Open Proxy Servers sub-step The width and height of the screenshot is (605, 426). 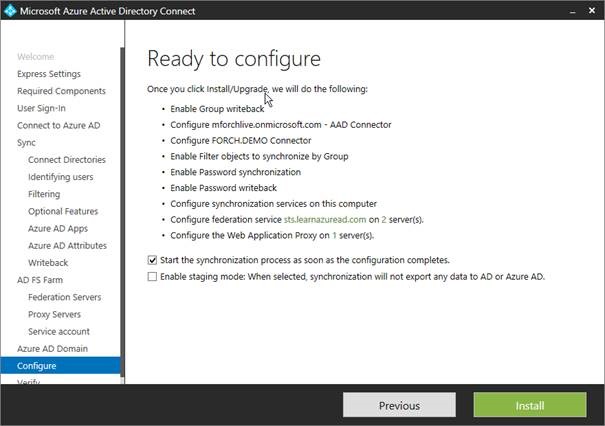pyautogui.click(x=54, y=314)
